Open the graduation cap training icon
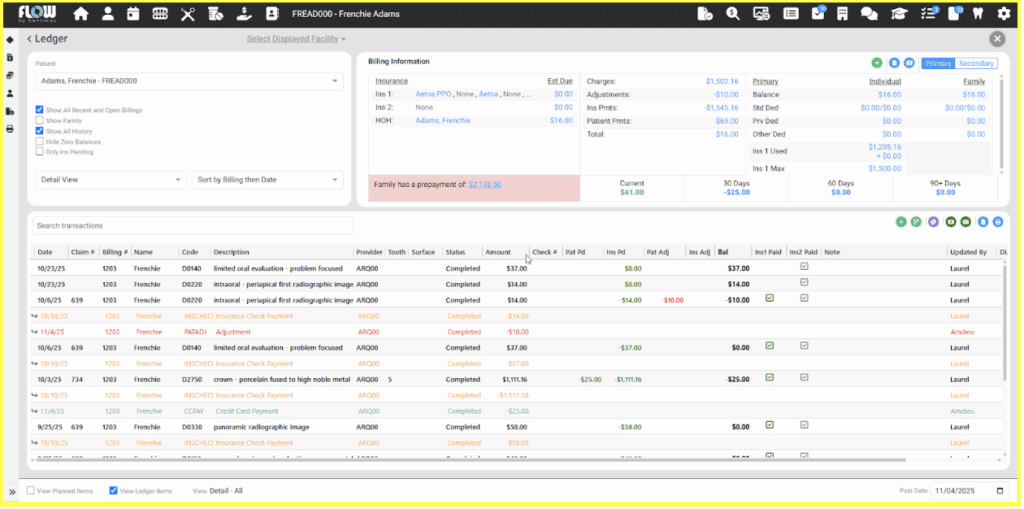The height and width of the screenshot is (509, 1024). [897, 14]
